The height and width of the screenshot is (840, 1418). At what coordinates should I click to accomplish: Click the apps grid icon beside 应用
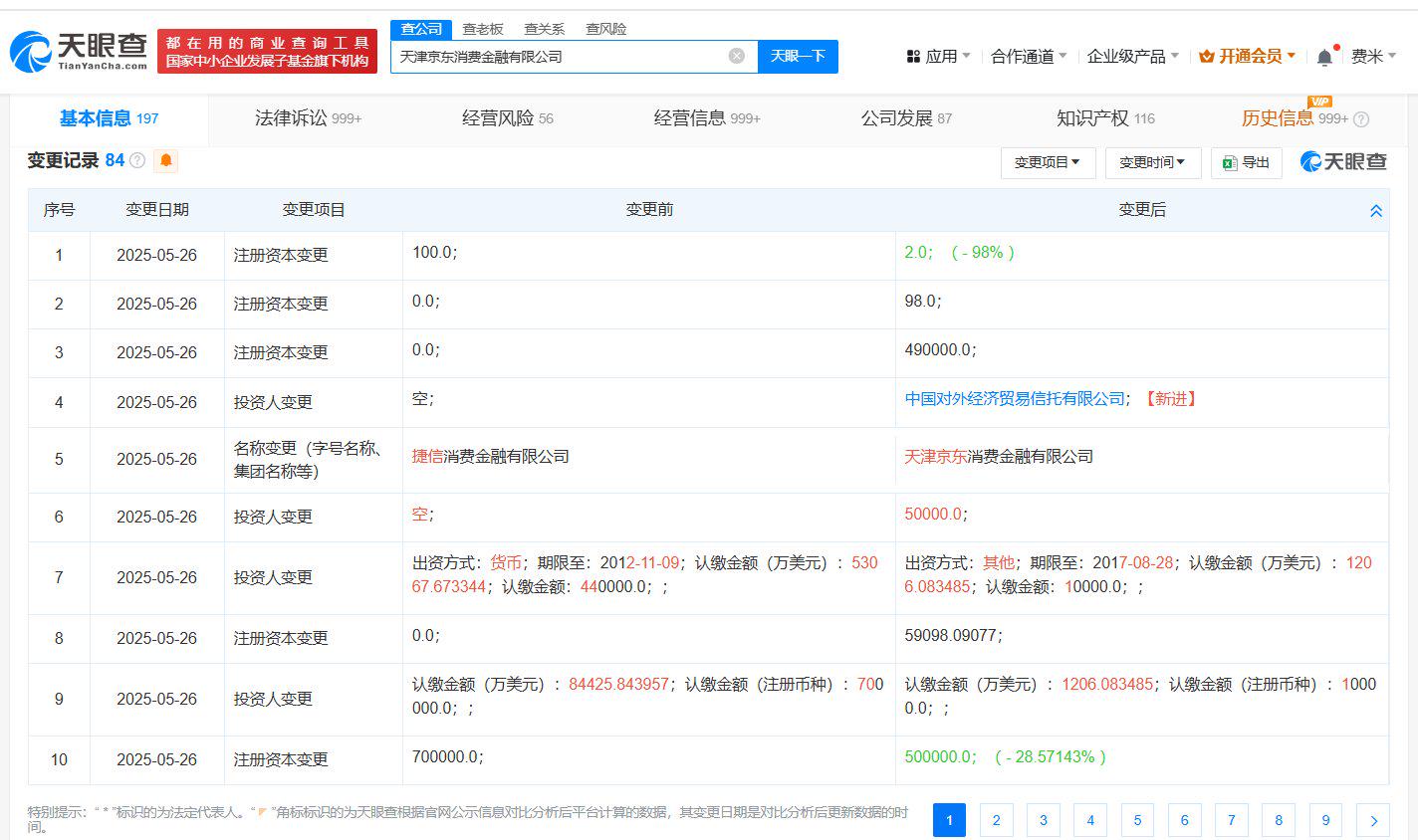click(914, 56)
